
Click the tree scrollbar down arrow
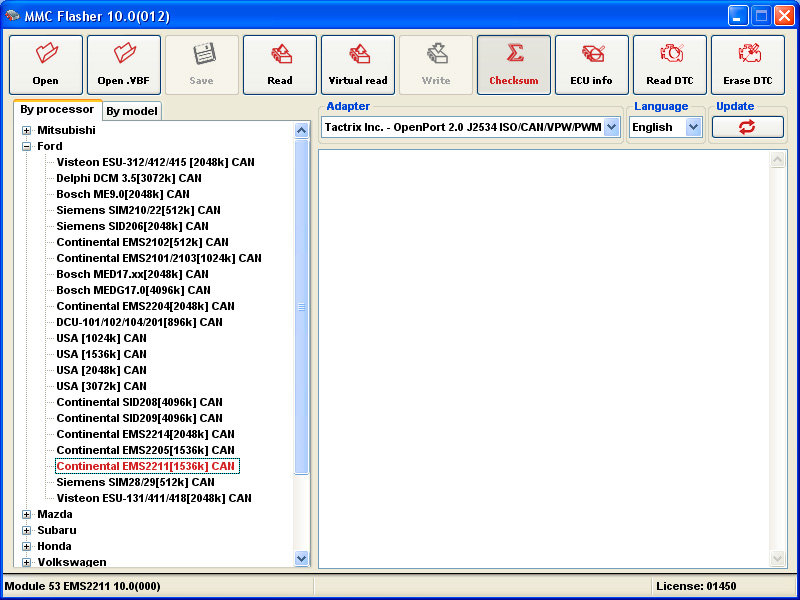pos(302,559)
